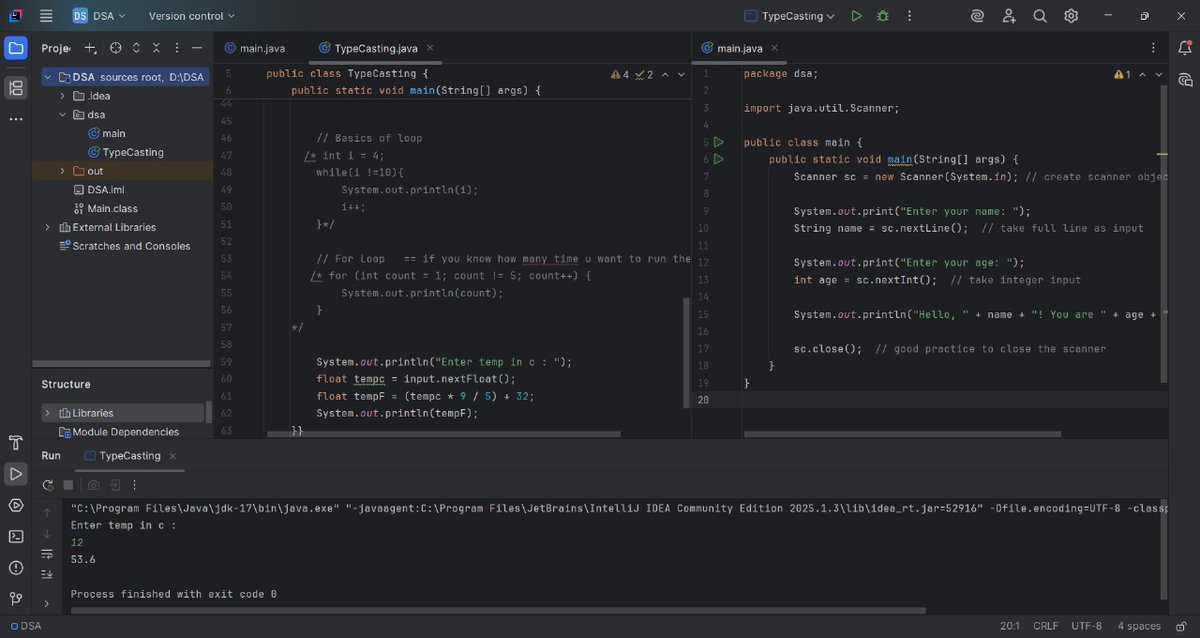Viewport: 1200px width, 638px height.
Task: Open Search Everywhere magnifier
Action: pos(1040,16)
